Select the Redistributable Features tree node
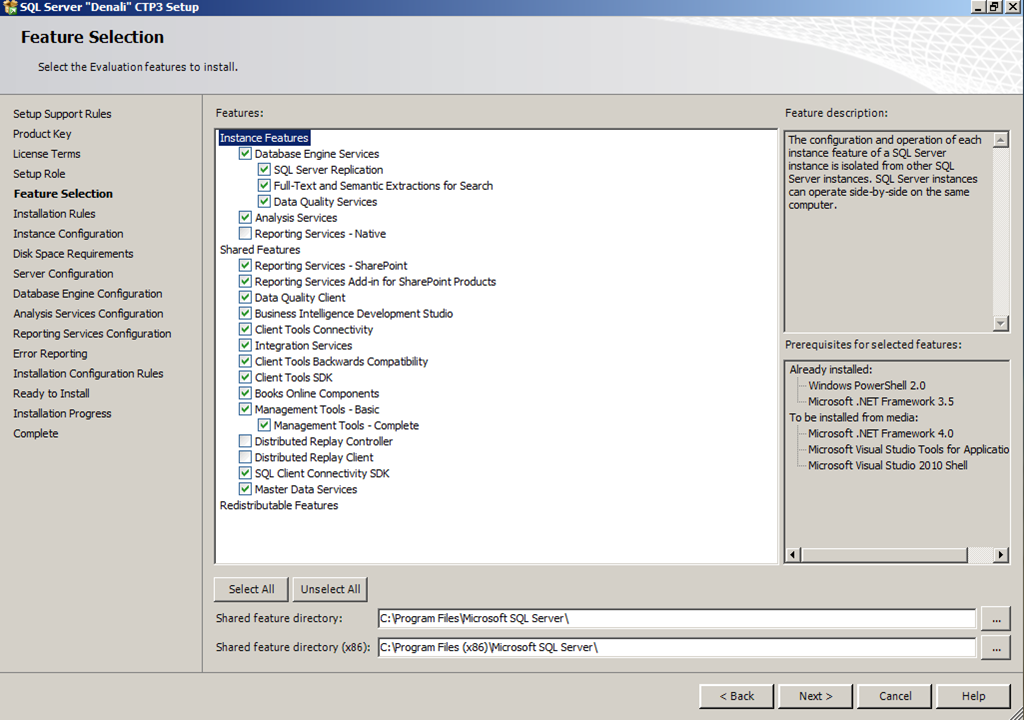Viewport: 1024px width, 720px height. (x=279, y=505)
